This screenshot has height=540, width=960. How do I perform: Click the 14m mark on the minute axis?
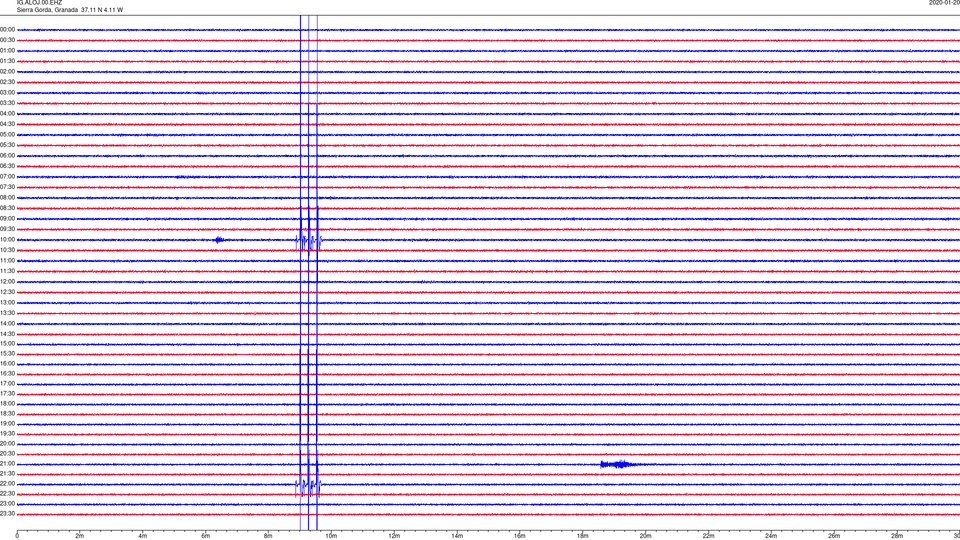(457, 536)
